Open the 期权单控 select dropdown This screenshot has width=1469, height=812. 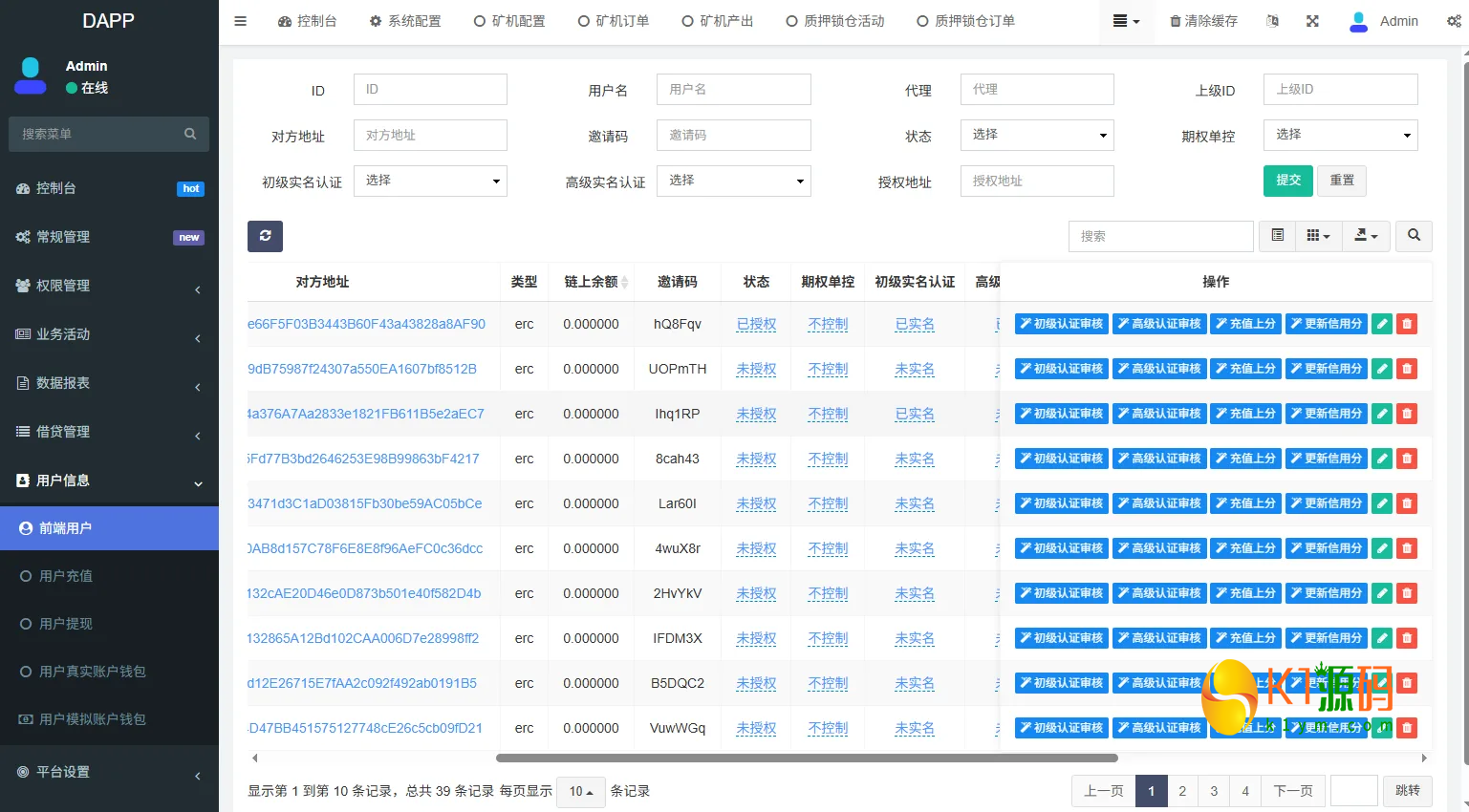click(1340, 135)
